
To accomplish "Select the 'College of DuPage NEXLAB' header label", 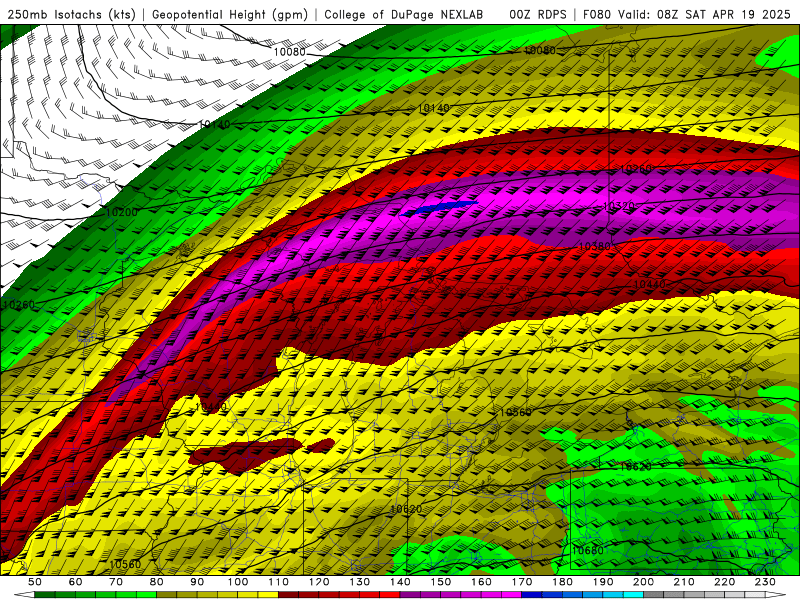I will pyautogui.click(x=403, y=15).
